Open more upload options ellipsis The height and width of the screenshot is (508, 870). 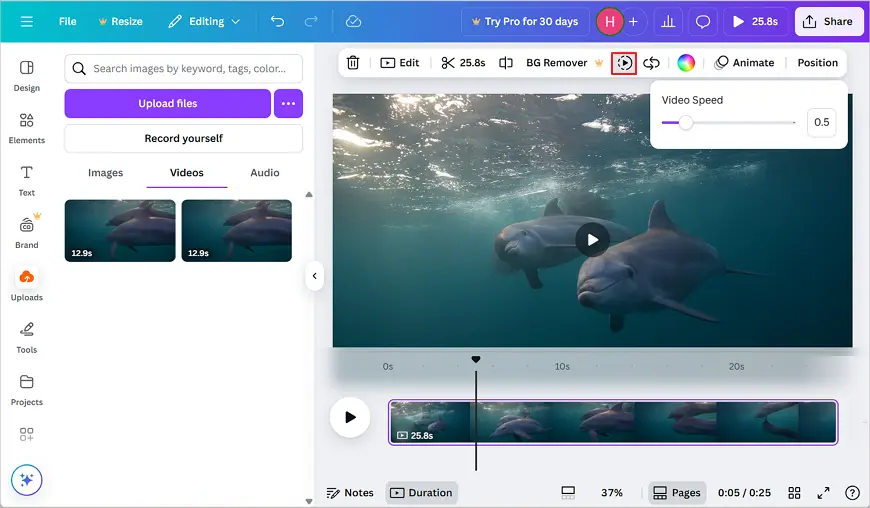tap(289, 104)
